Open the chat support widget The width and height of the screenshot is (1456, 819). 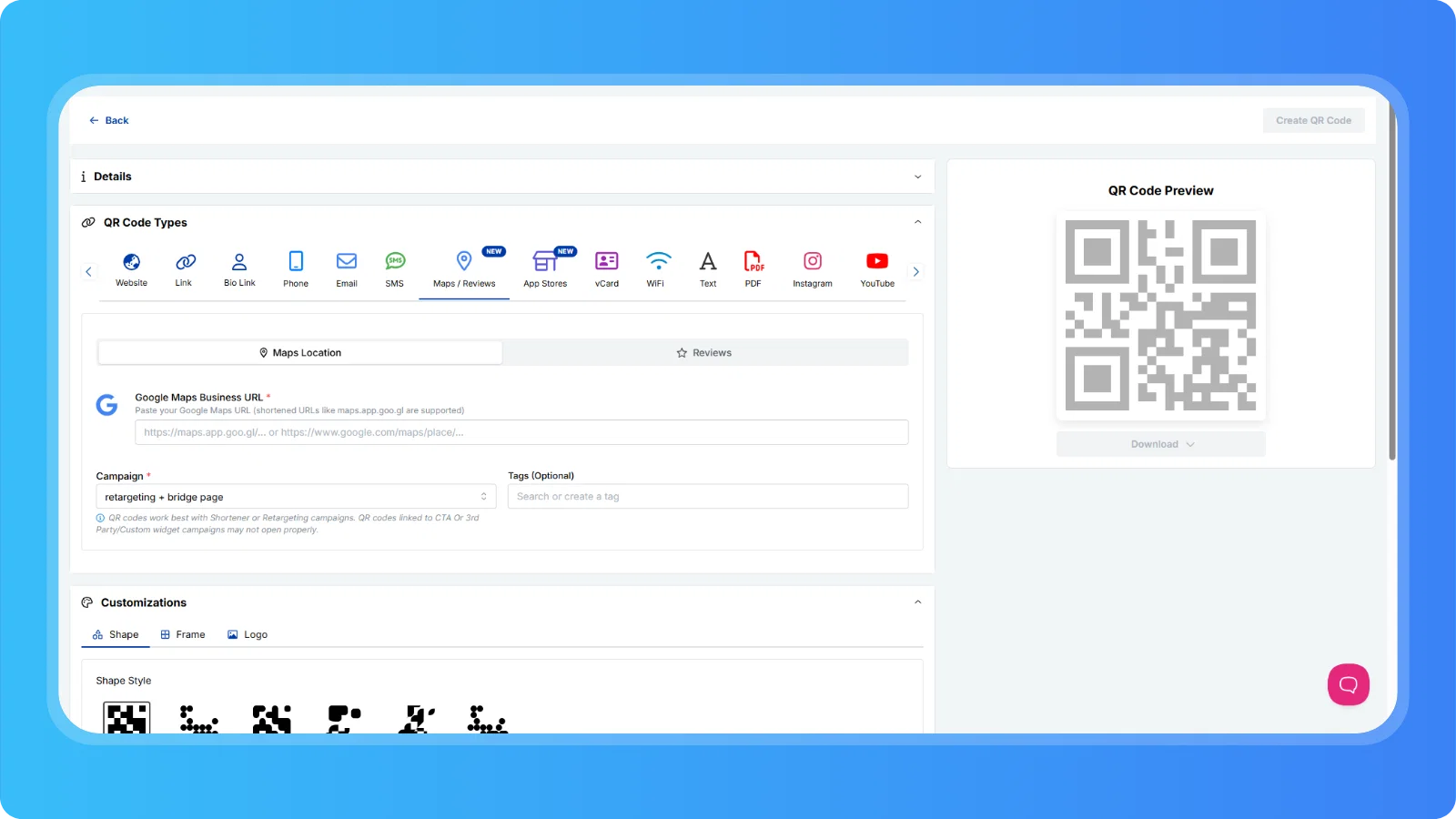tap(1349, 684)
